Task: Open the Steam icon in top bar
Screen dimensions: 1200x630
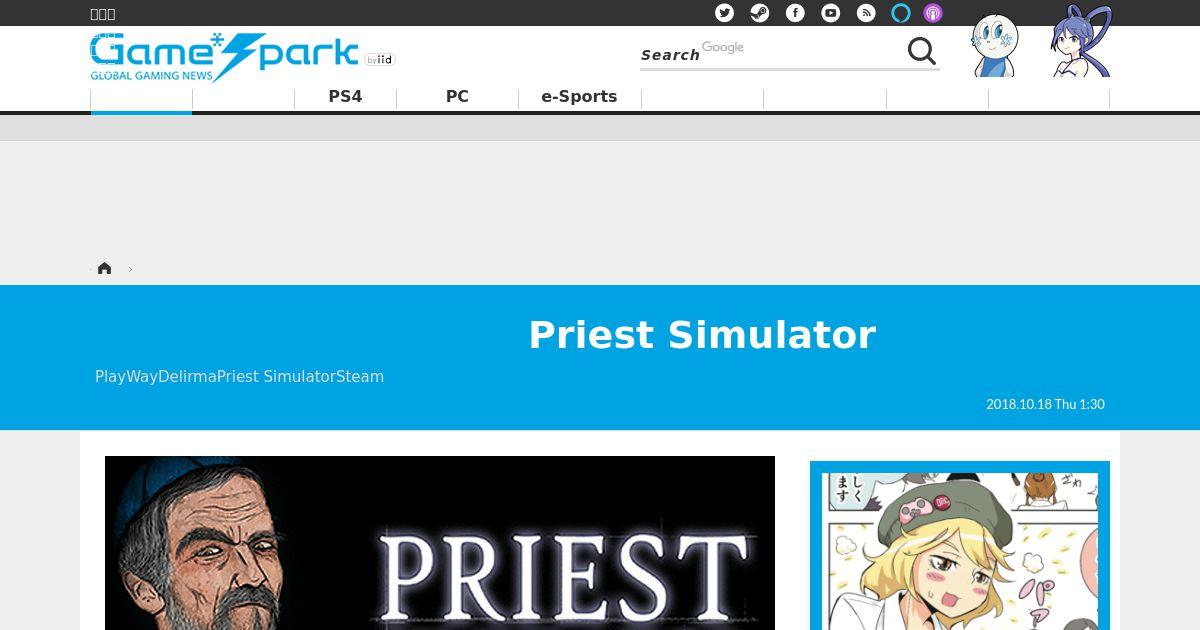Action: (x=760, y=13)
